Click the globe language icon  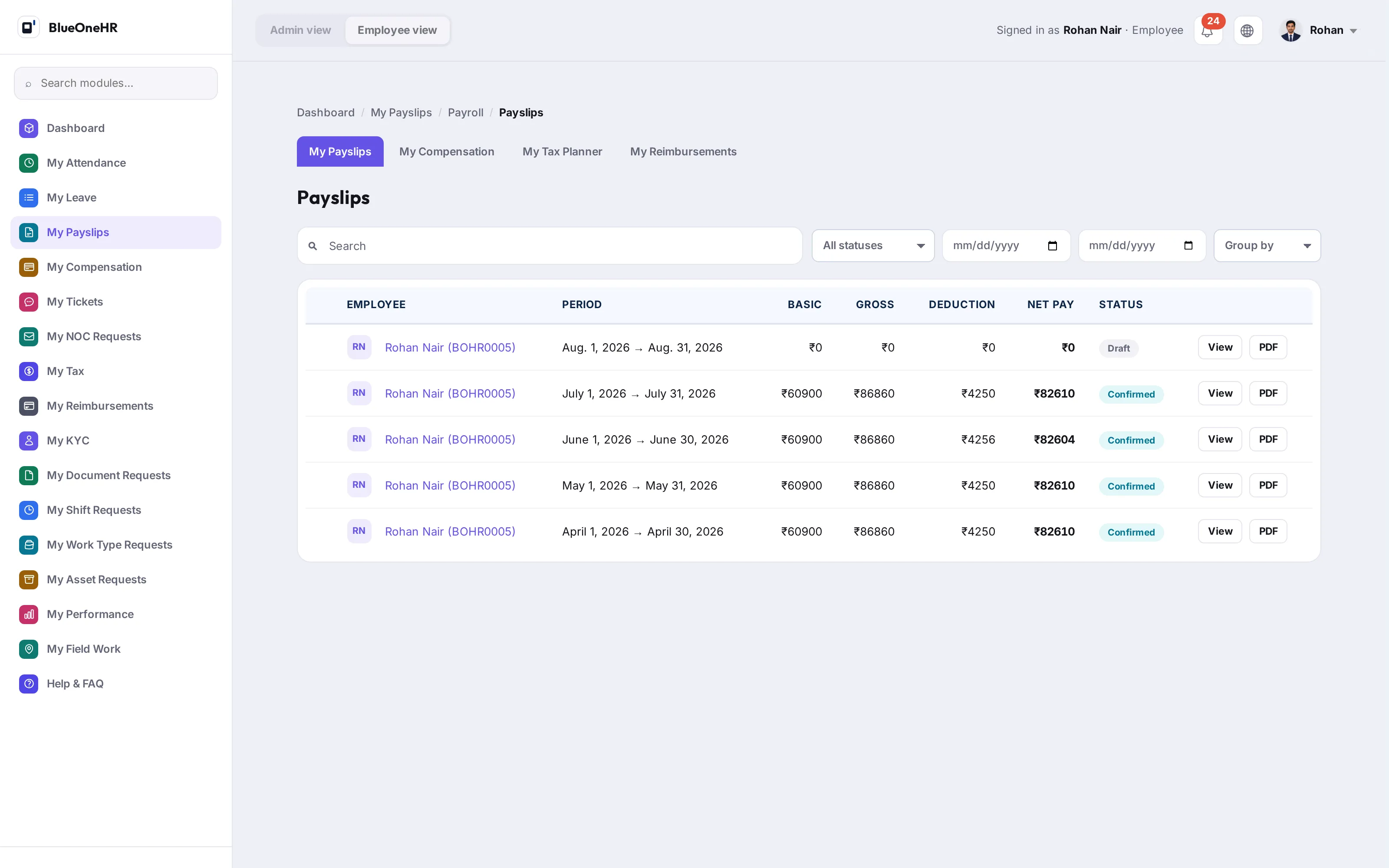pos(1247,30)
